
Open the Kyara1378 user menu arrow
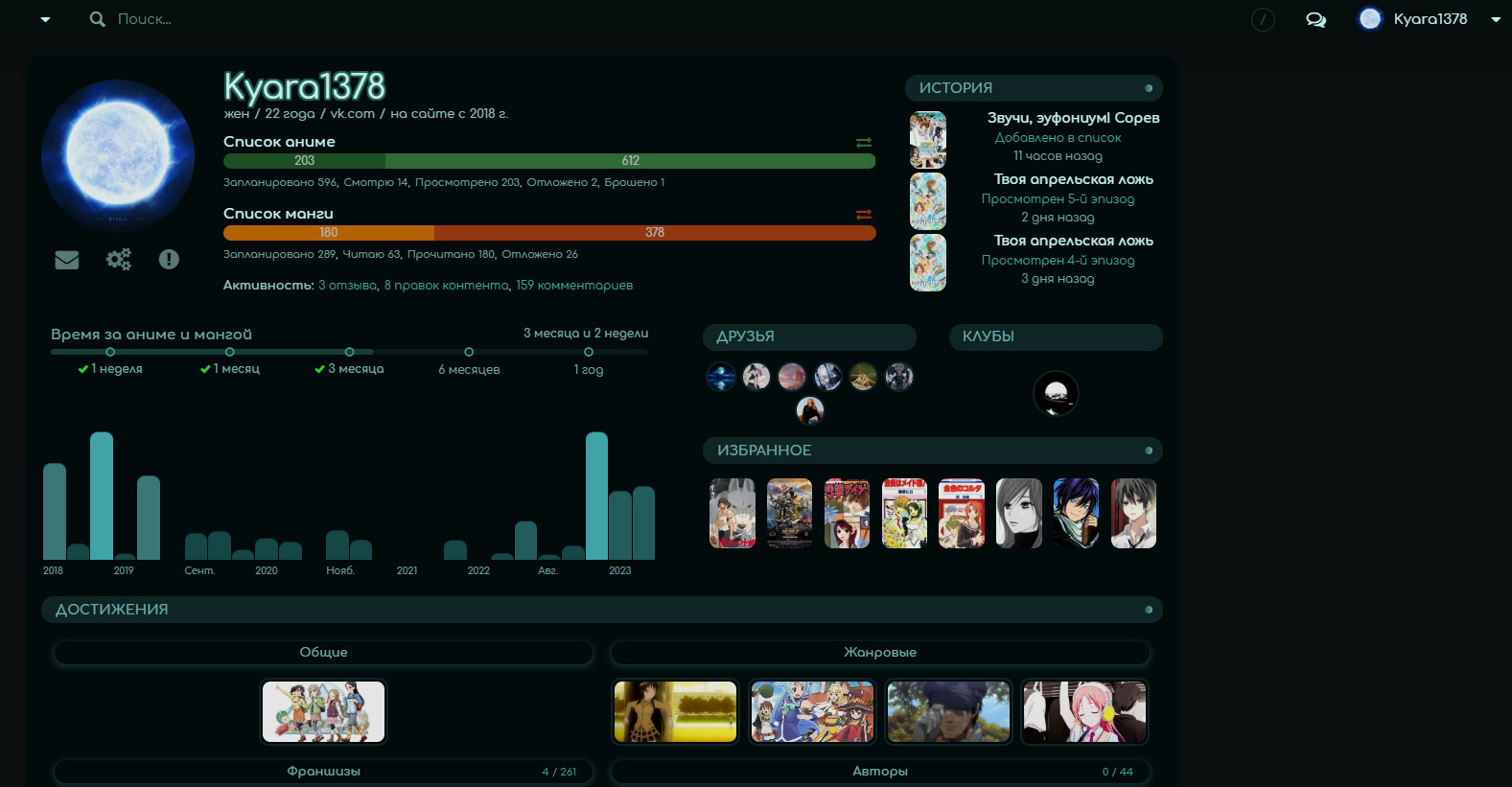point(1495,19)
